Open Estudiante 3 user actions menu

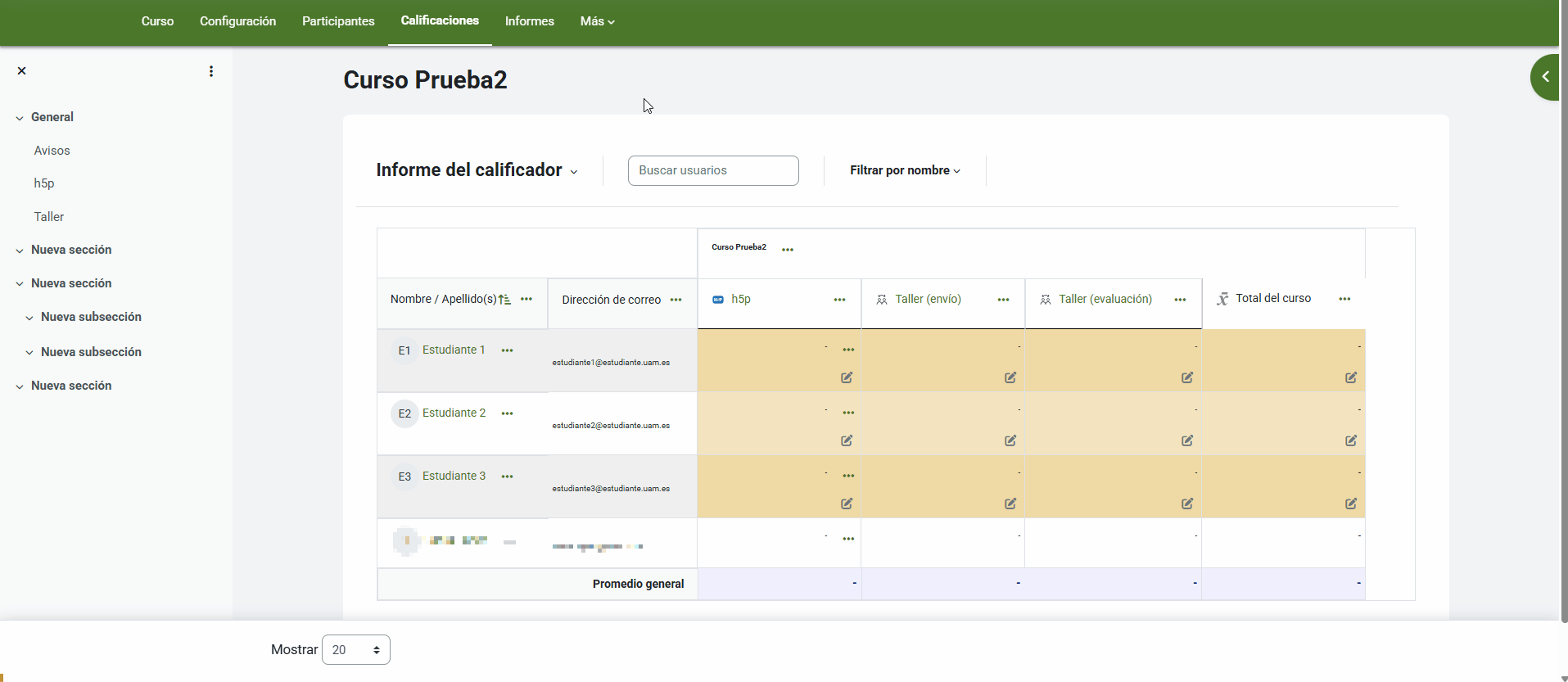tap(508, 476)
